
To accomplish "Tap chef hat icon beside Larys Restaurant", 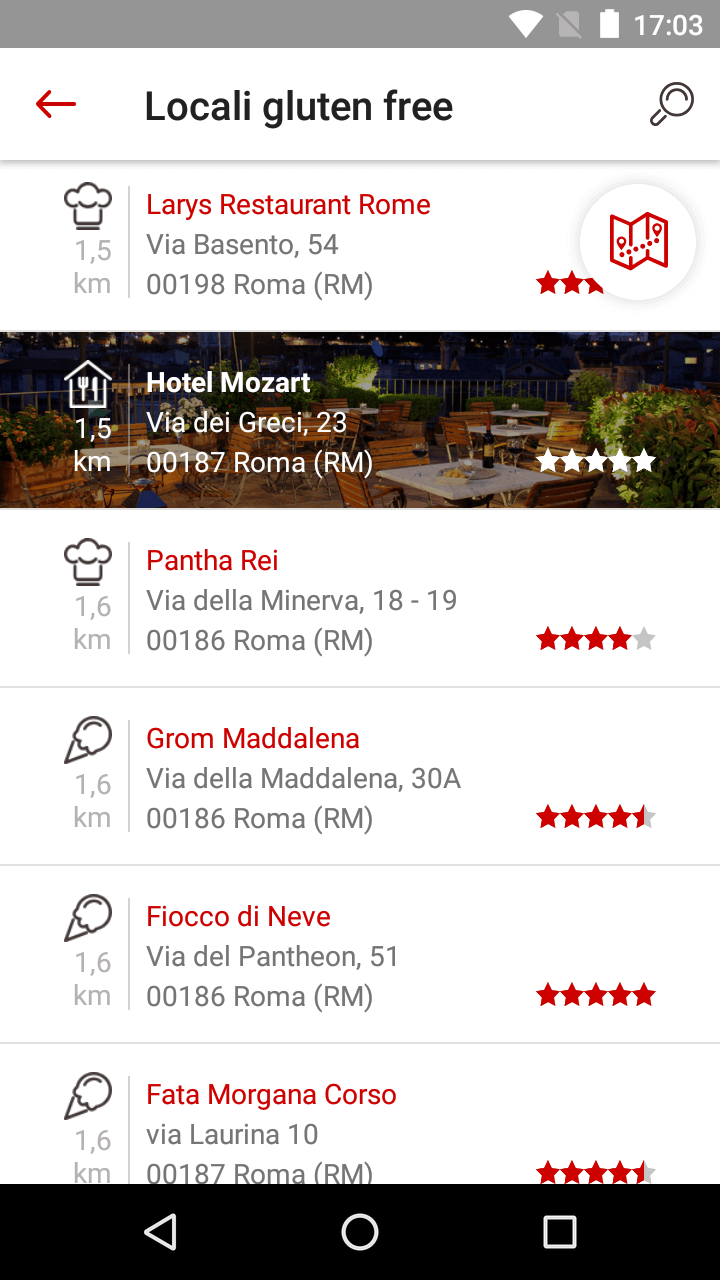I will (x=88, y=205).
